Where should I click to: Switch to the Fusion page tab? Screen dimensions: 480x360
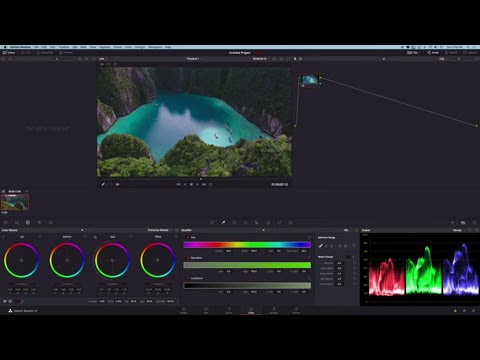[x=229, y=311]
